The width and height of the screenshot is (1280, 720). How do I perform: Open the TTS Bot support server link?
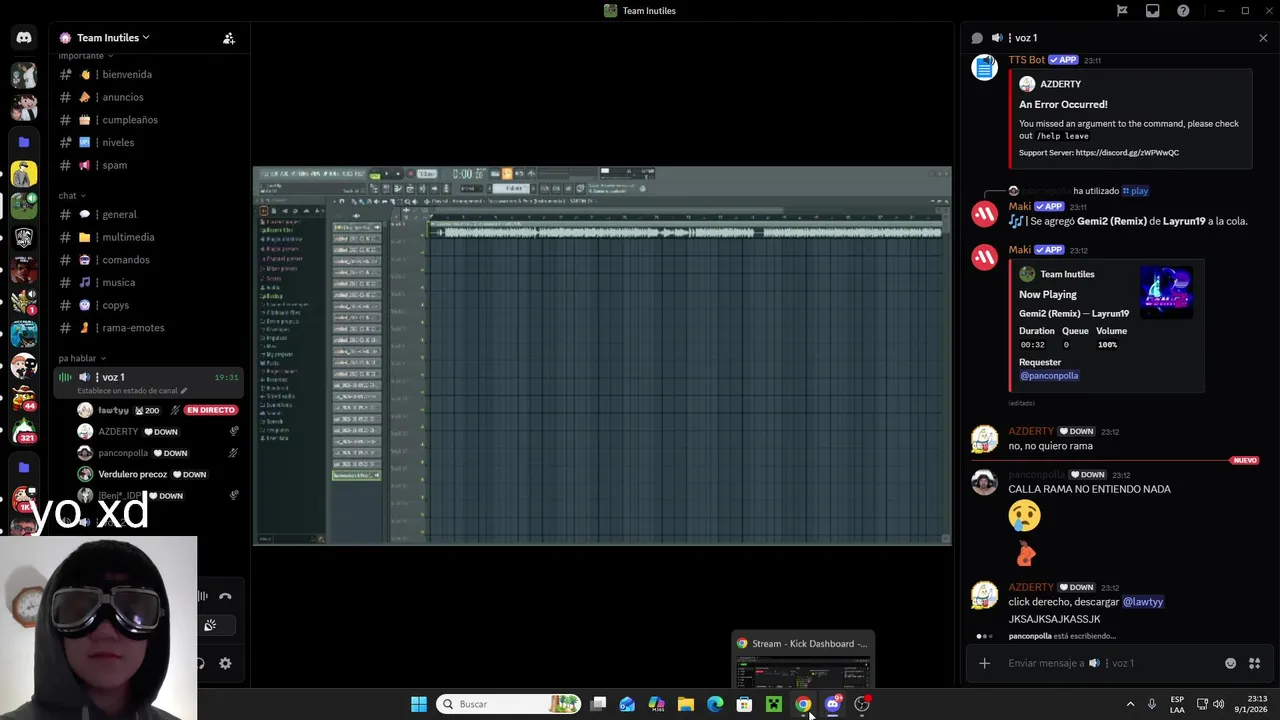click(1127, 153)
